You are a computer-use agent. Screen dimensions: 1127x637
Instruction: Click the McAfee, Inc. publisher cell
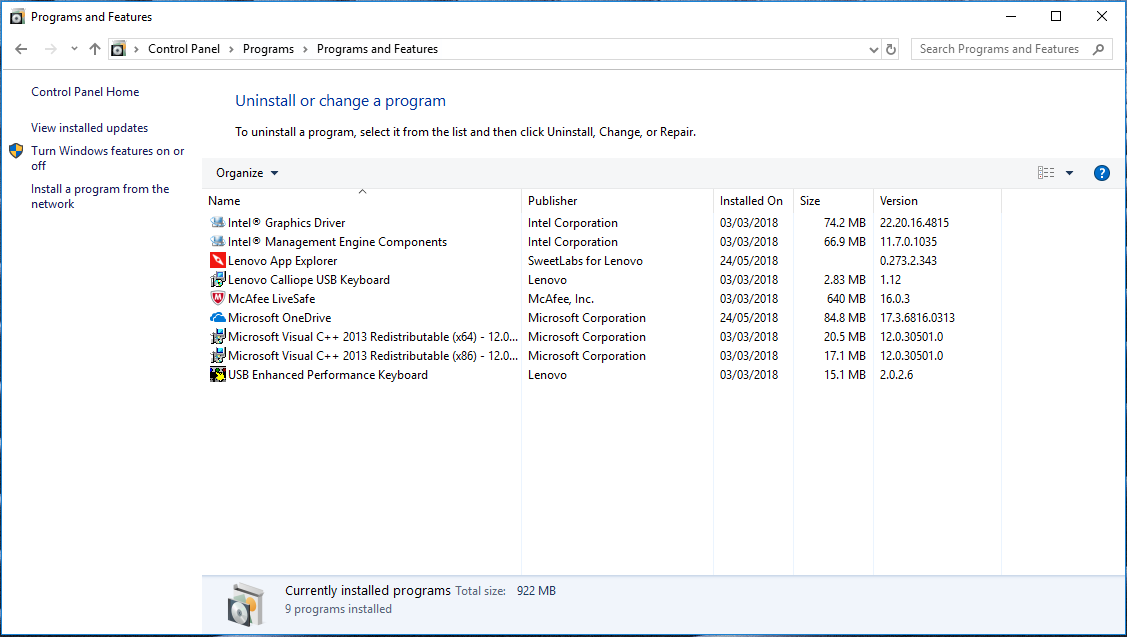coord(561,298)
